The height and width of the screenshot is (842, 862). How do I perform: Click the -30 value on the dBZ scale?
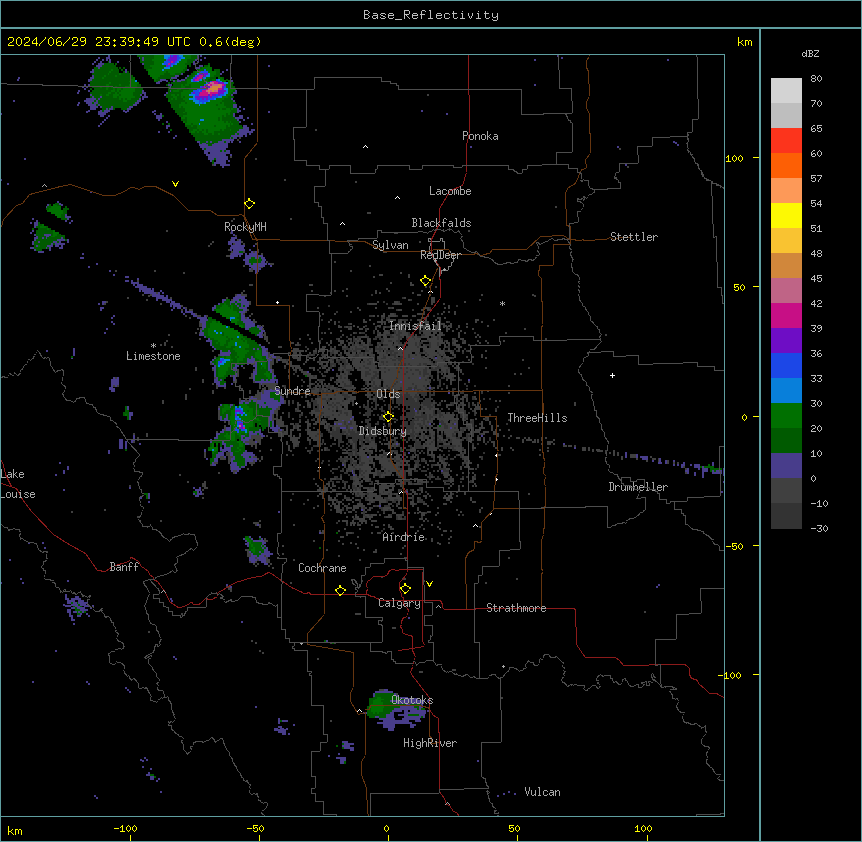(819, 528)
